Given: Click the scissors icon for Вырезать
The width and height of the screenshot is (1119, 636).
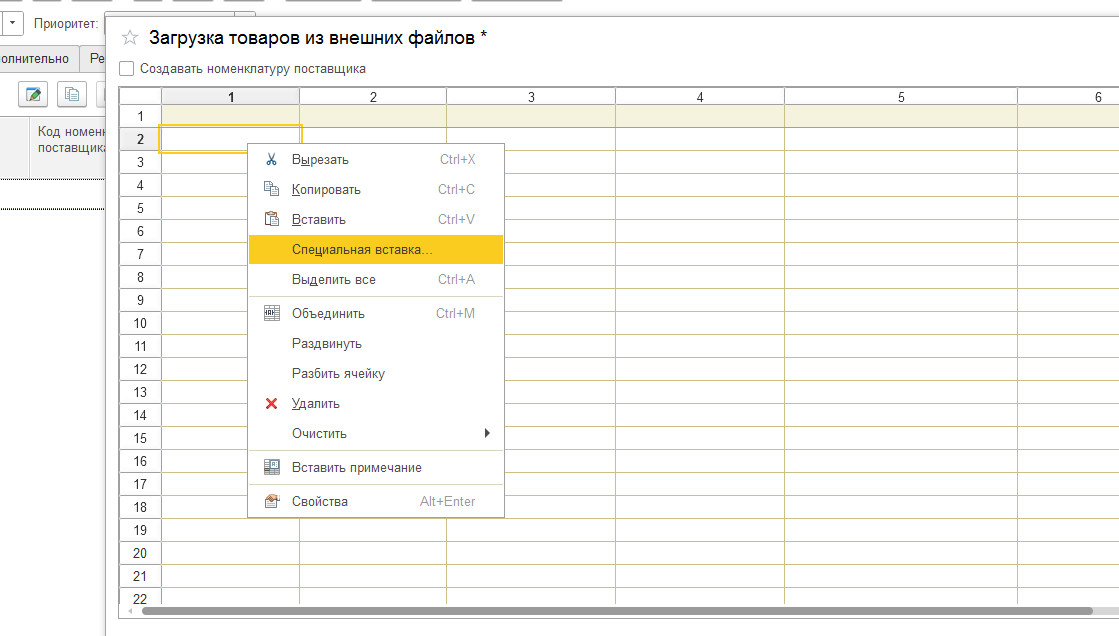Looking at the screenshot, I should click(x=271, y=159).
